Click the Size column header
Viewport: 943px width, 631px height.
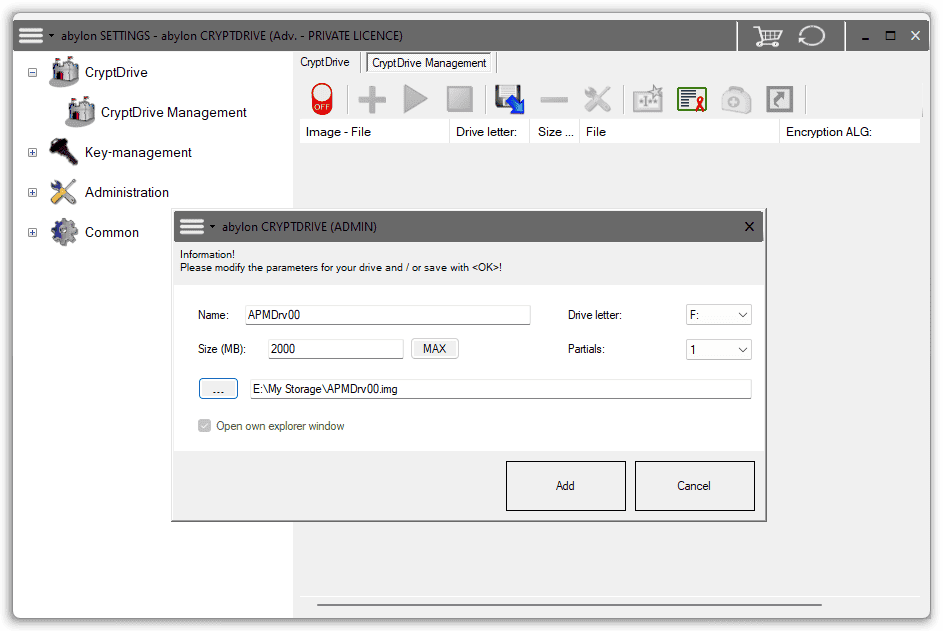tap(554, 132)
